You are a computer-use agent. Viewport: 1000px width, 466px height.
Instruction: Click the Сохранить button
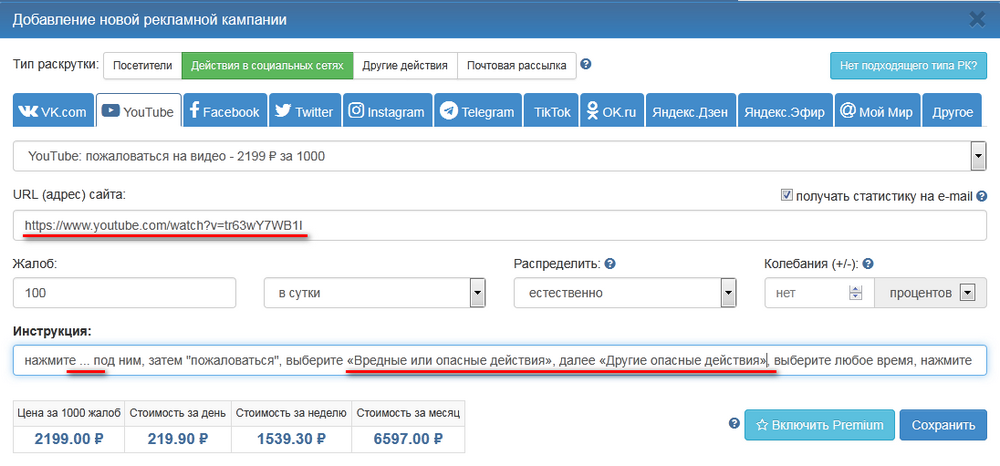tap(944, 425)
